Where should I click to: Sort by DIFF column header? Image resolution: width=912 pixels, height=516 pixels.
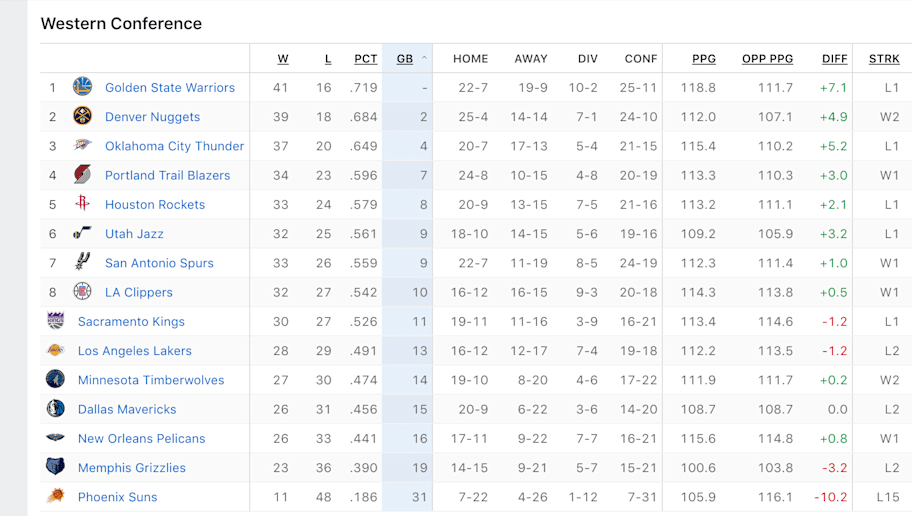pos(835,59)
